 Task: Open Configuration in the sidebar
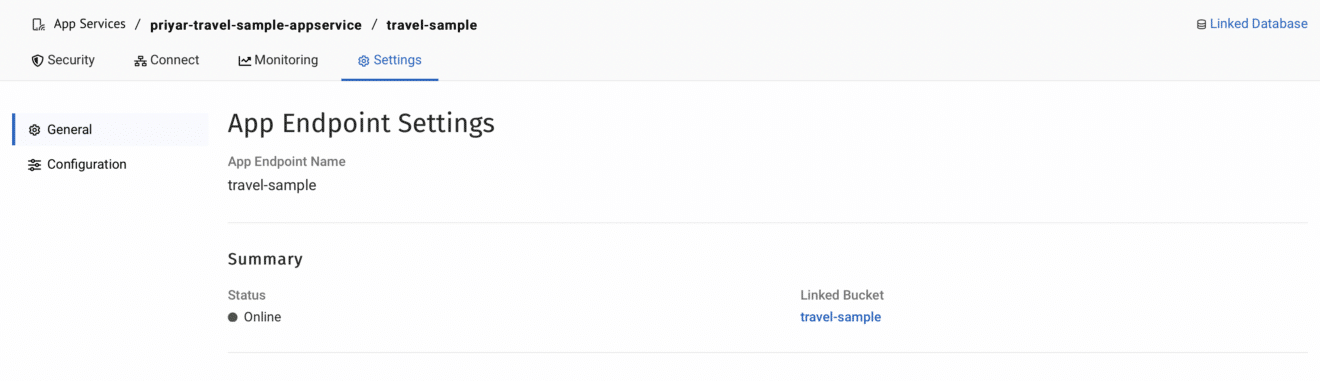(110, 165)
